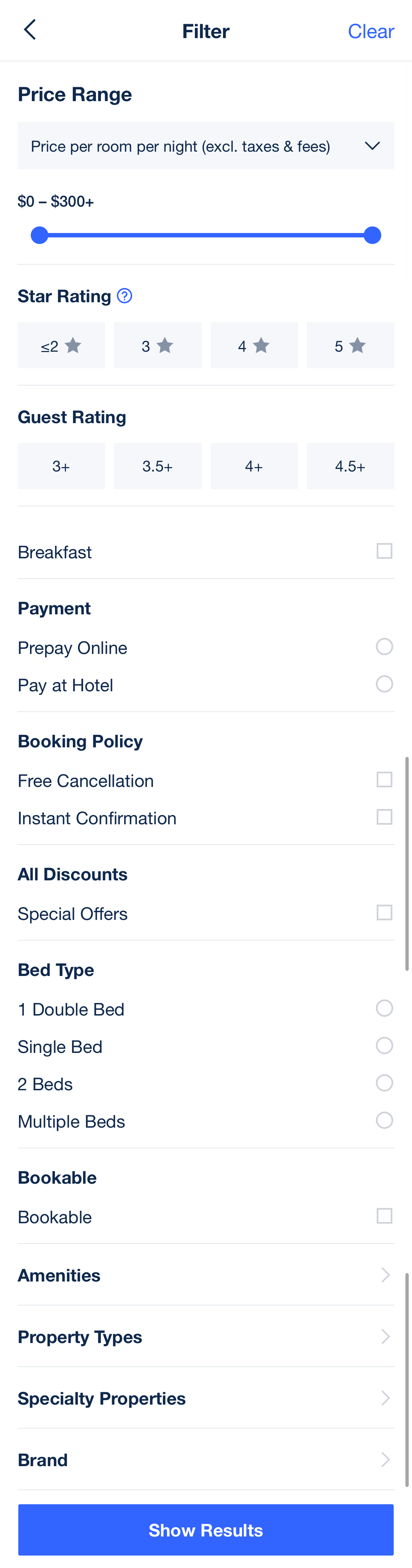The width and height of the screenshot is (412, 1568).
Task: Expand the Amenities section
Action: click(x=206, y=1275)
